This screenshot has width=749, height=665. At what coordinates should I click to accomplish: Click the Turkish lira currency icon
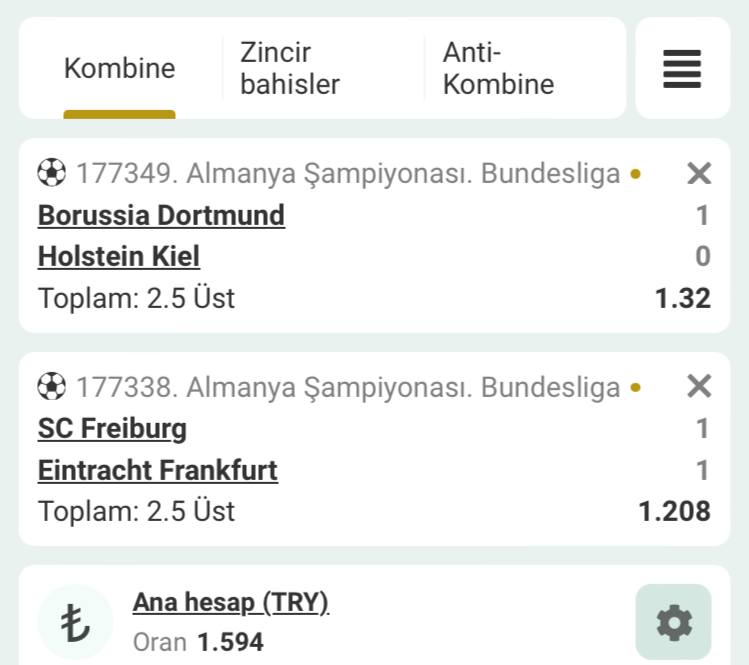[x=75, y=623]
